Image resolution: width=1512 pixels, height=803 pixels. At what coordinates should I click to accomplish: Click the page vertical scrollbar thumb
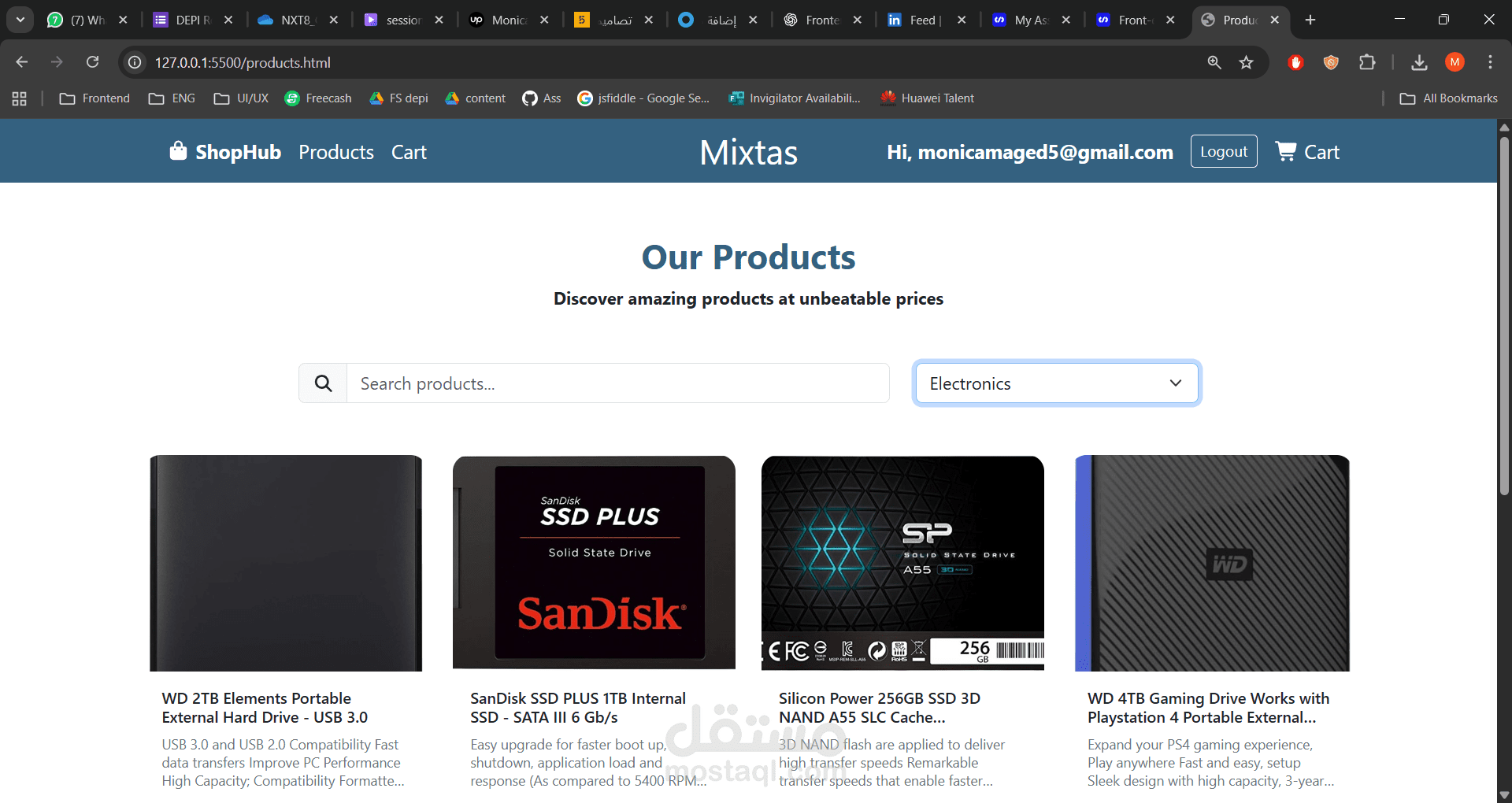coord(1504,315)
